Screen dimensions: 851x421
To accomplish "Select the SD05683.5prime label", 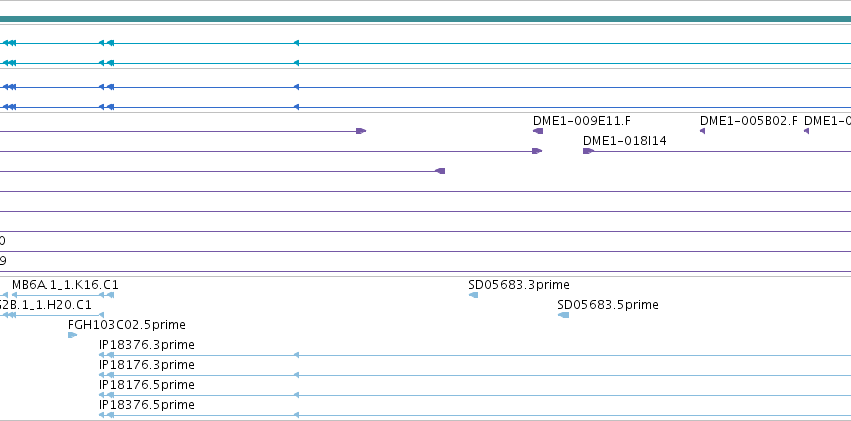I will pos(608,305).
